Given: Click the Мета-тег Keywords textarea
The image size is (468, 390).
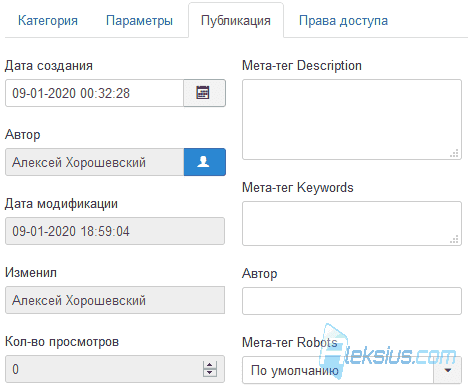Looking at the screenshot, I should 352,223.
